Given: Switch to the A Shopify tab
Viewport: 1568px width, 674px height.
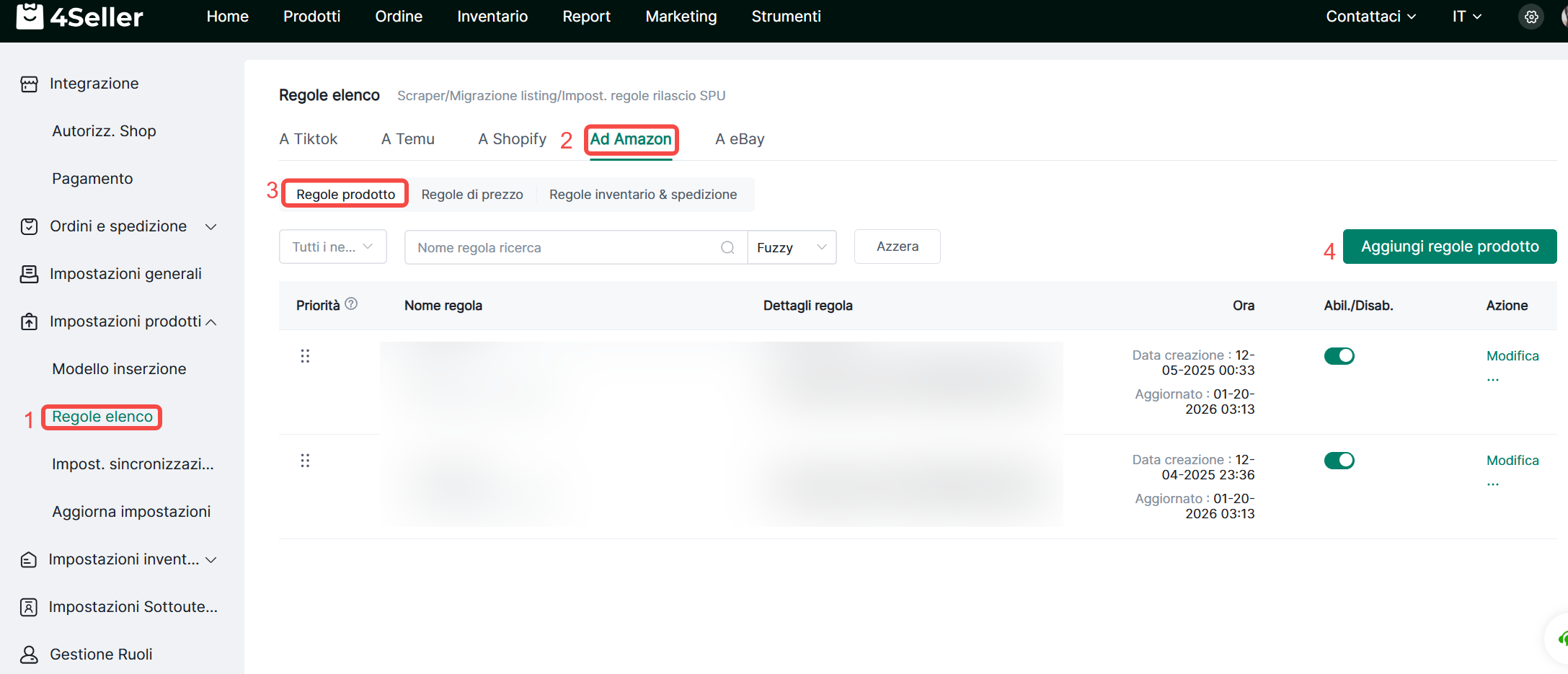Looking at the screenshot, I should 512,139.
